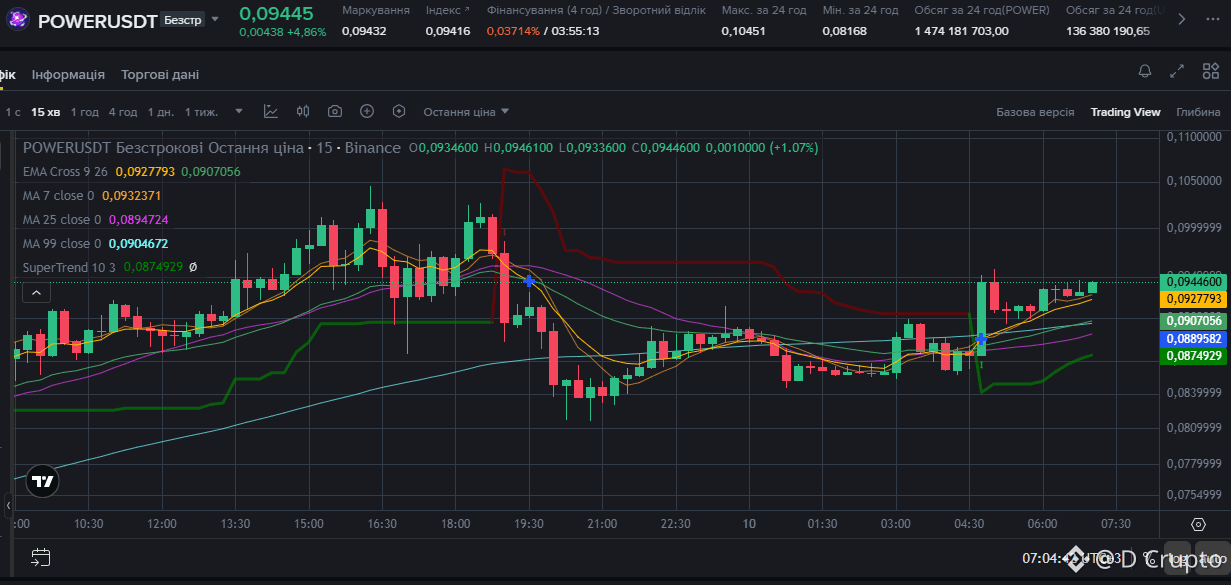Toggle the log scale button
1231x585 pixels.
[x=1177, y=558]
